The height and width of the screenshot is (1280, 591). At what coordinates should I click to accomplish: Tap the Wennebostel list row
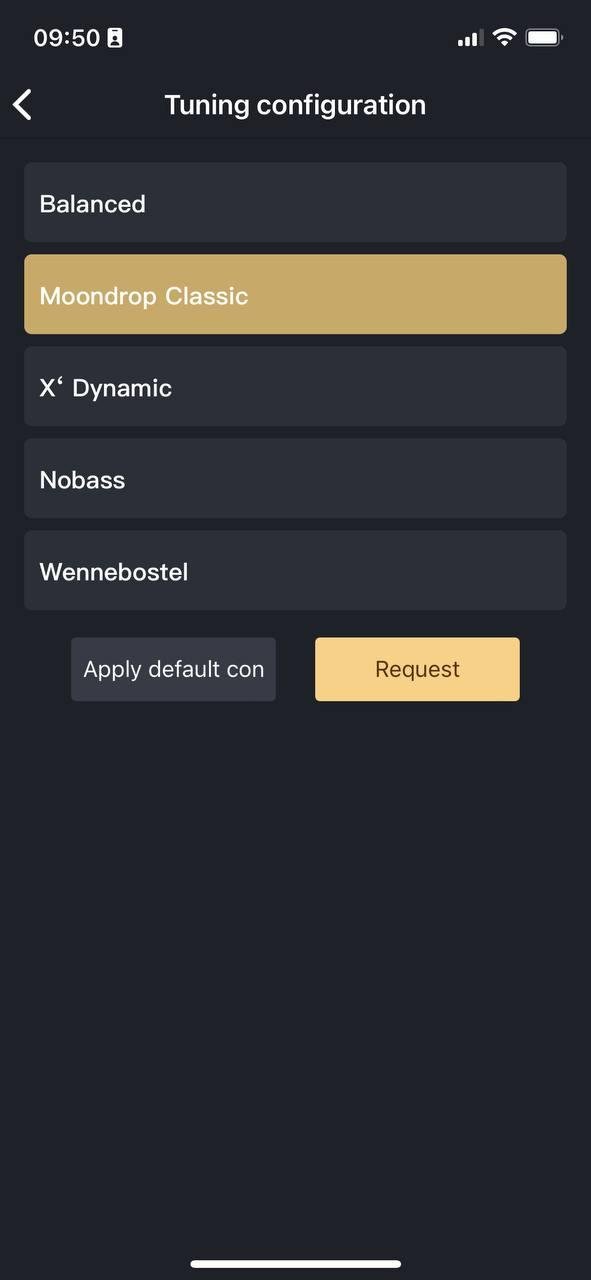click(295, 570)
